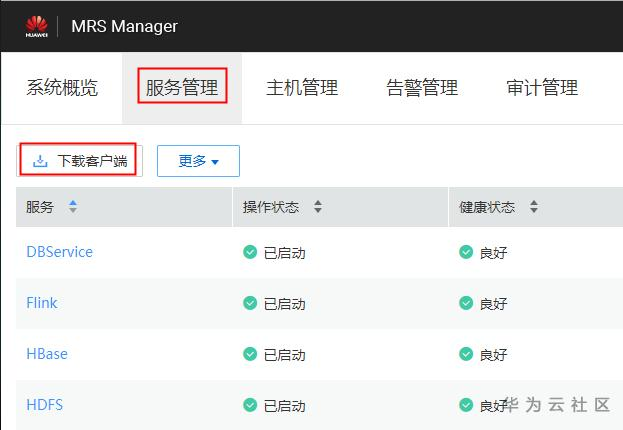Open the DBService service link
The image size is (623, 430).
59,252
